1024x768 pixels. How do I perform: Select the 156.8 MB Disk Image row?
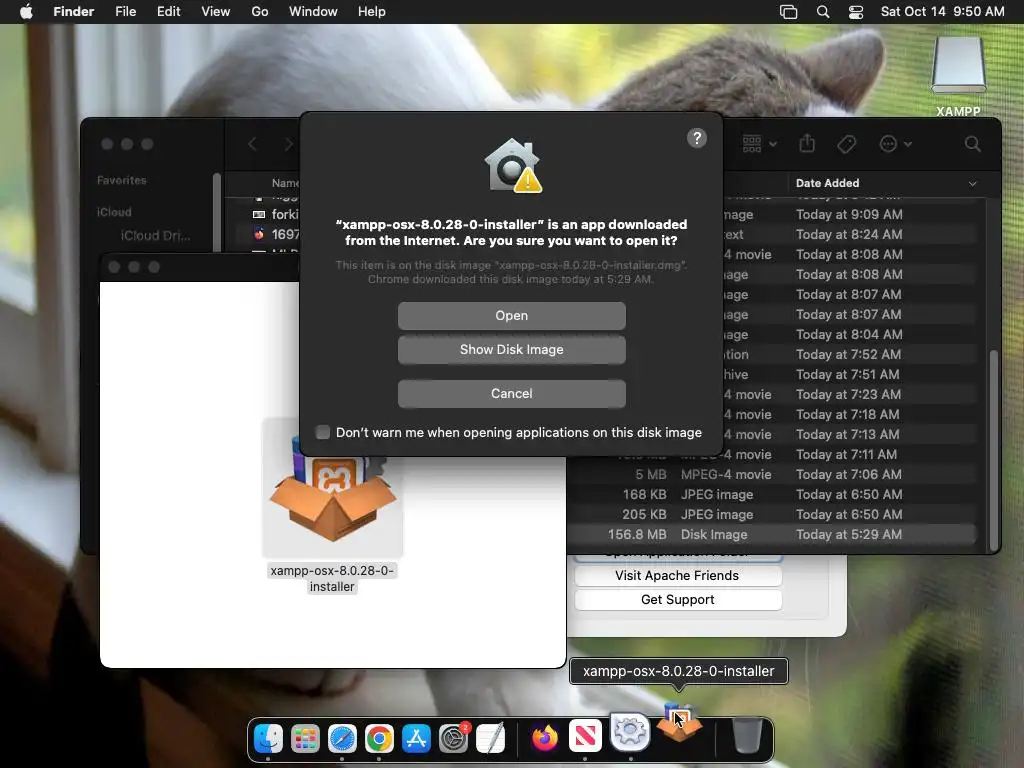(x=771, y=534)
